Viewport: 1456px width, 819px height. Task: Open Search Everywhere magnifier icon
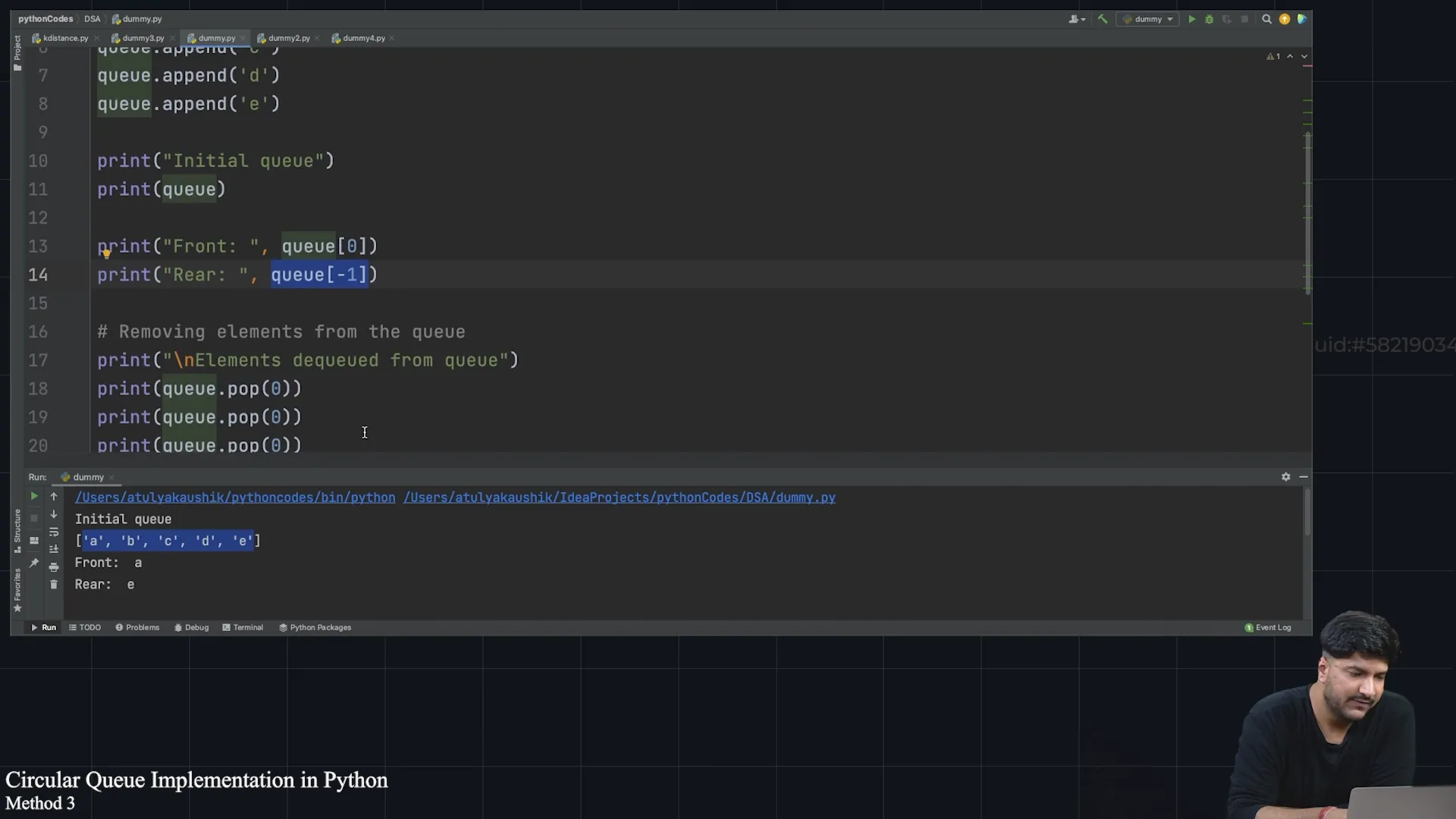pyautogui.click(x=1266, y=19)
